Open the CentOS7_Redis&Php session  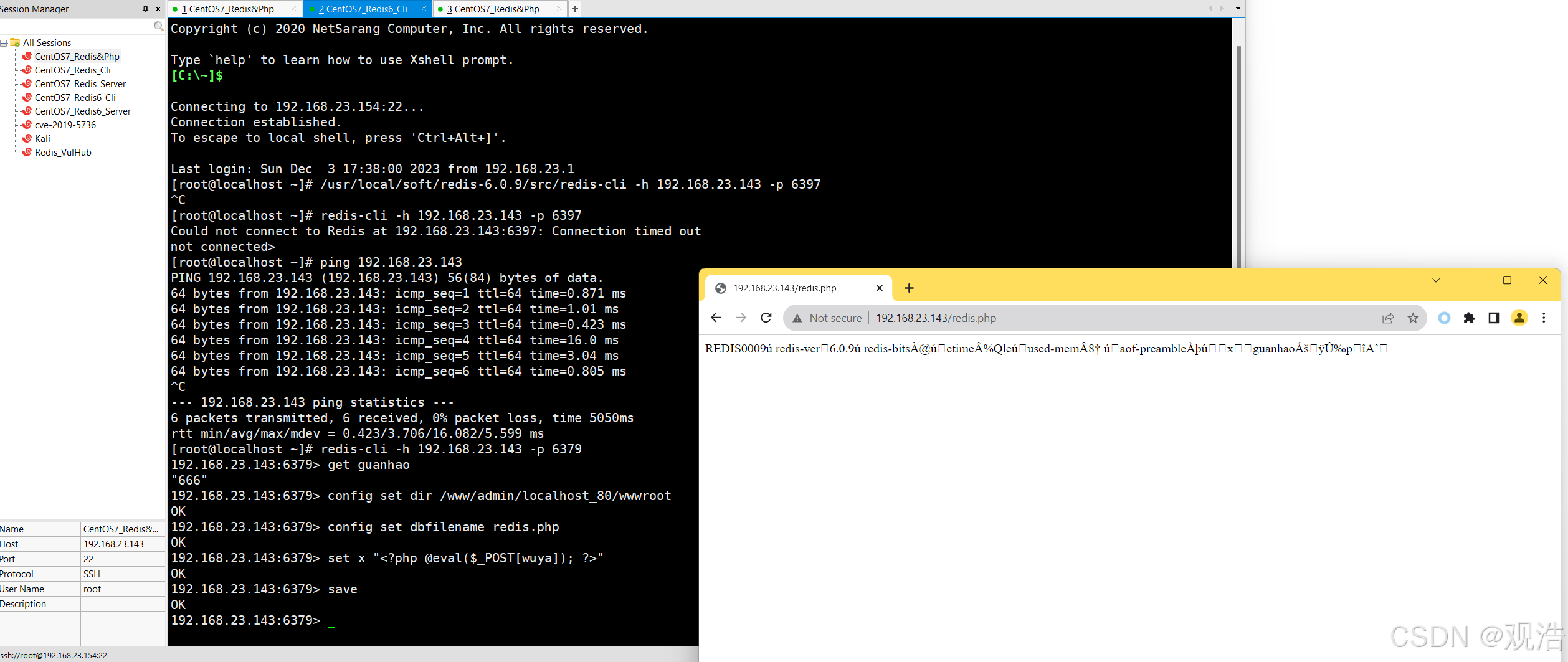(x=77, y=57)
